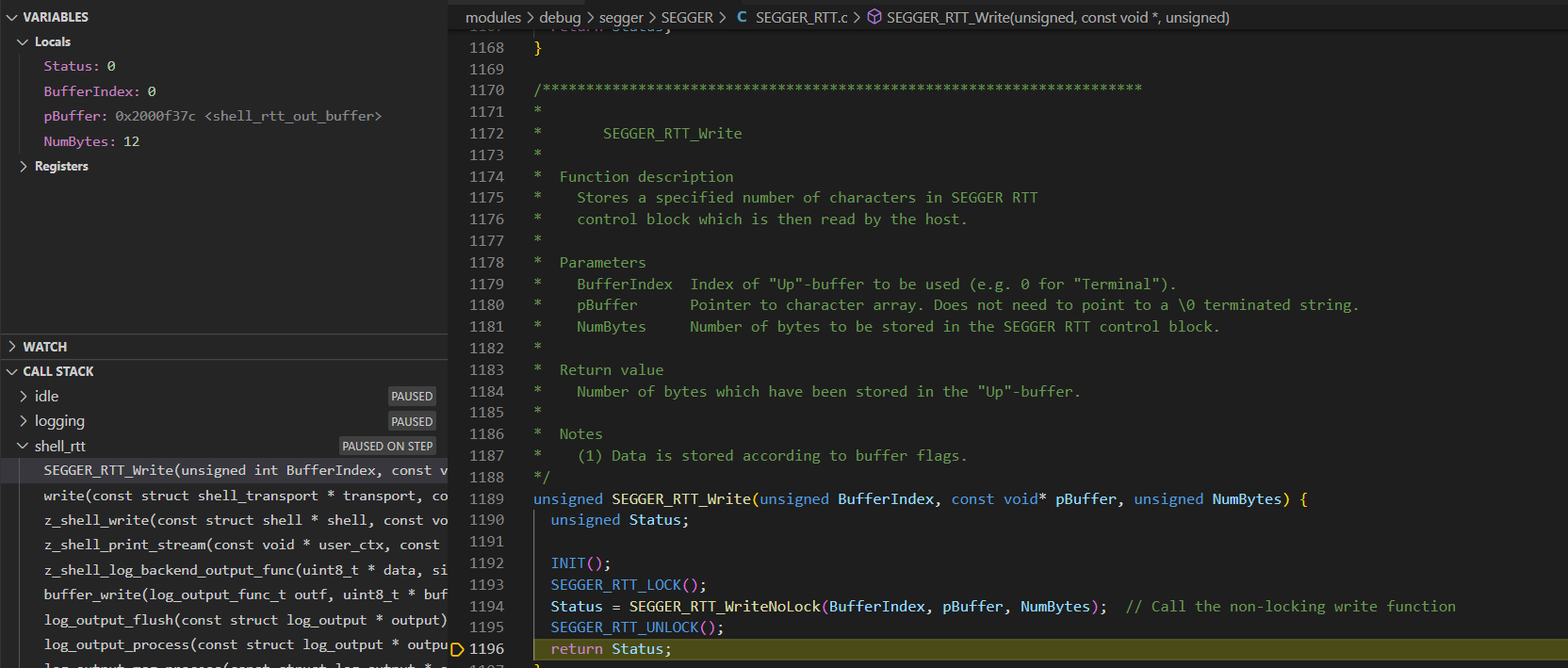Open the SEGGER_RTT.c breadcrumb
Image resolution: width=1568 pixels, height=668 pixels.
801,17
